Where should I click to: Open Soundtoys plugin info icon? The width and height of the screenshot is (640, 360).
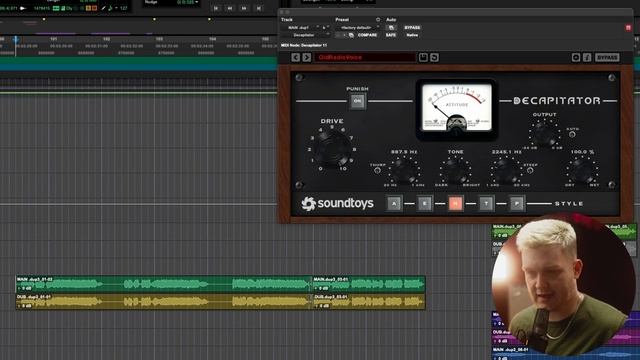tap(587, 58)
